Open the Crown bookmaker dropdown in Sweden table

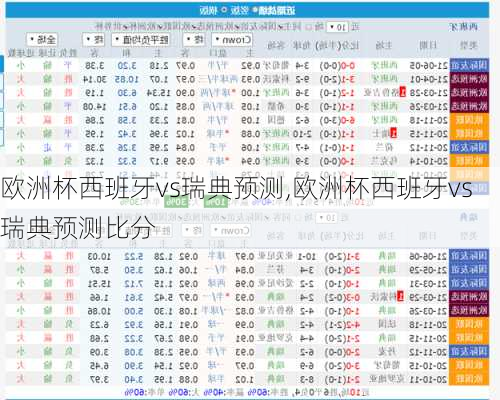coord(231,231)
